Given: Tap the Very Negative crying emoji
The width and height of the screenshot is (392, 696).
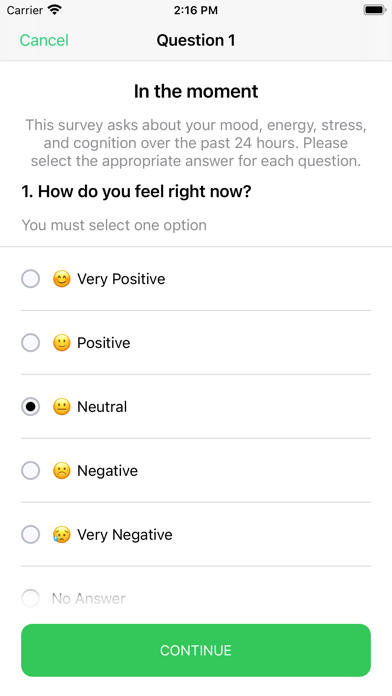Looking at the screenshot, I should pyautogui.click(x=61, y=535).
